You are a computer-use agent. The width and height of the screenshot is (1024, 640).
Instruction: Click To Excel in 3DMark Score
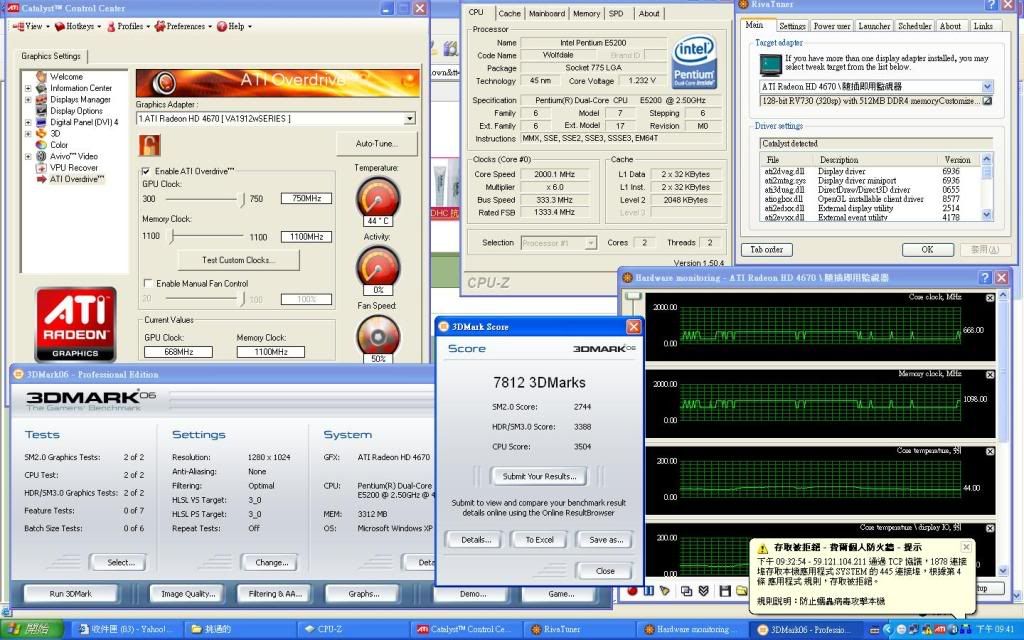[x=539, y=540]
